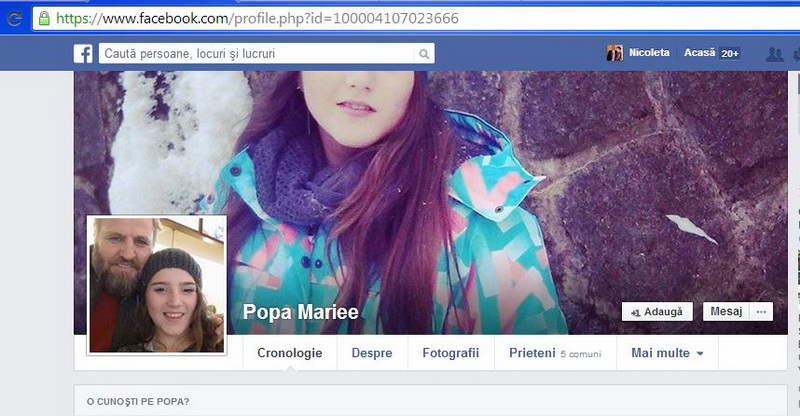Click the 20+ notification badge
This screenshot has height=416, width=800.
tap(730, 53)
